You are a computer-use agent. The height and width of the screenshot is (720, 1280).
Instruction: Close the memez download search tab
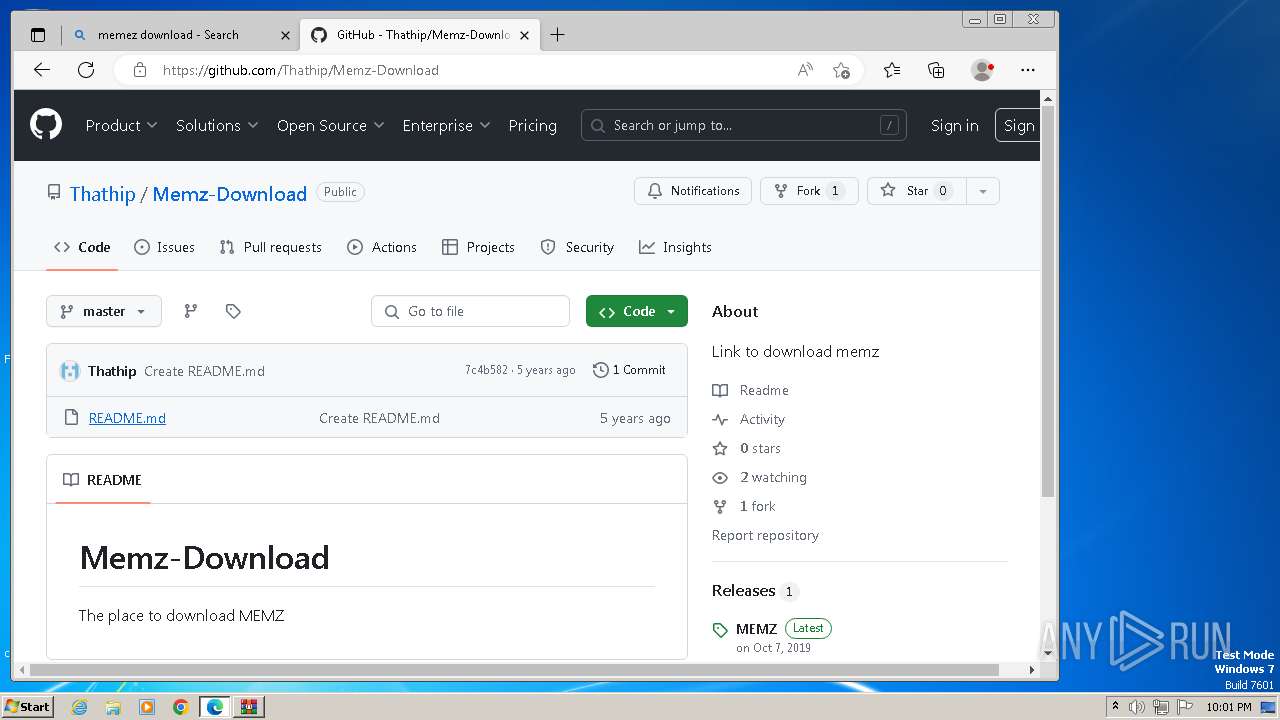click(x=285, y=35)
